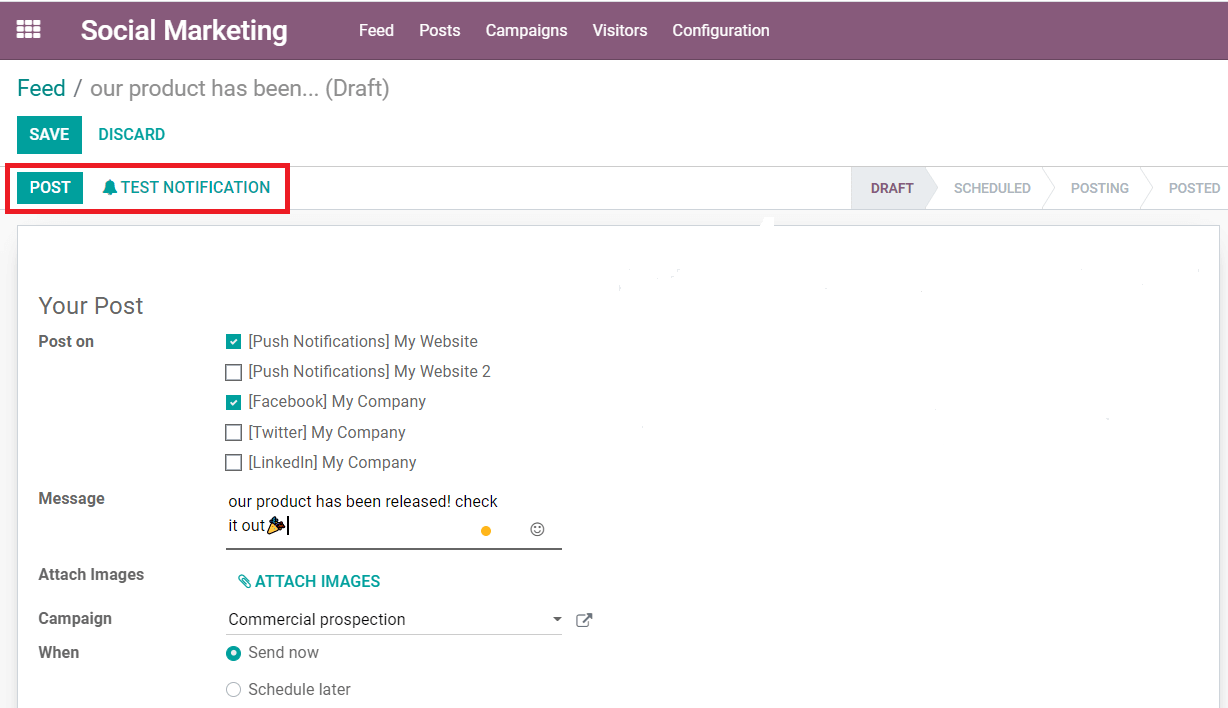Click the breadcrumb text 'our product has been... (Draft)'
This screenshot has width=1228, height=708.
click(x=240, y=88)
